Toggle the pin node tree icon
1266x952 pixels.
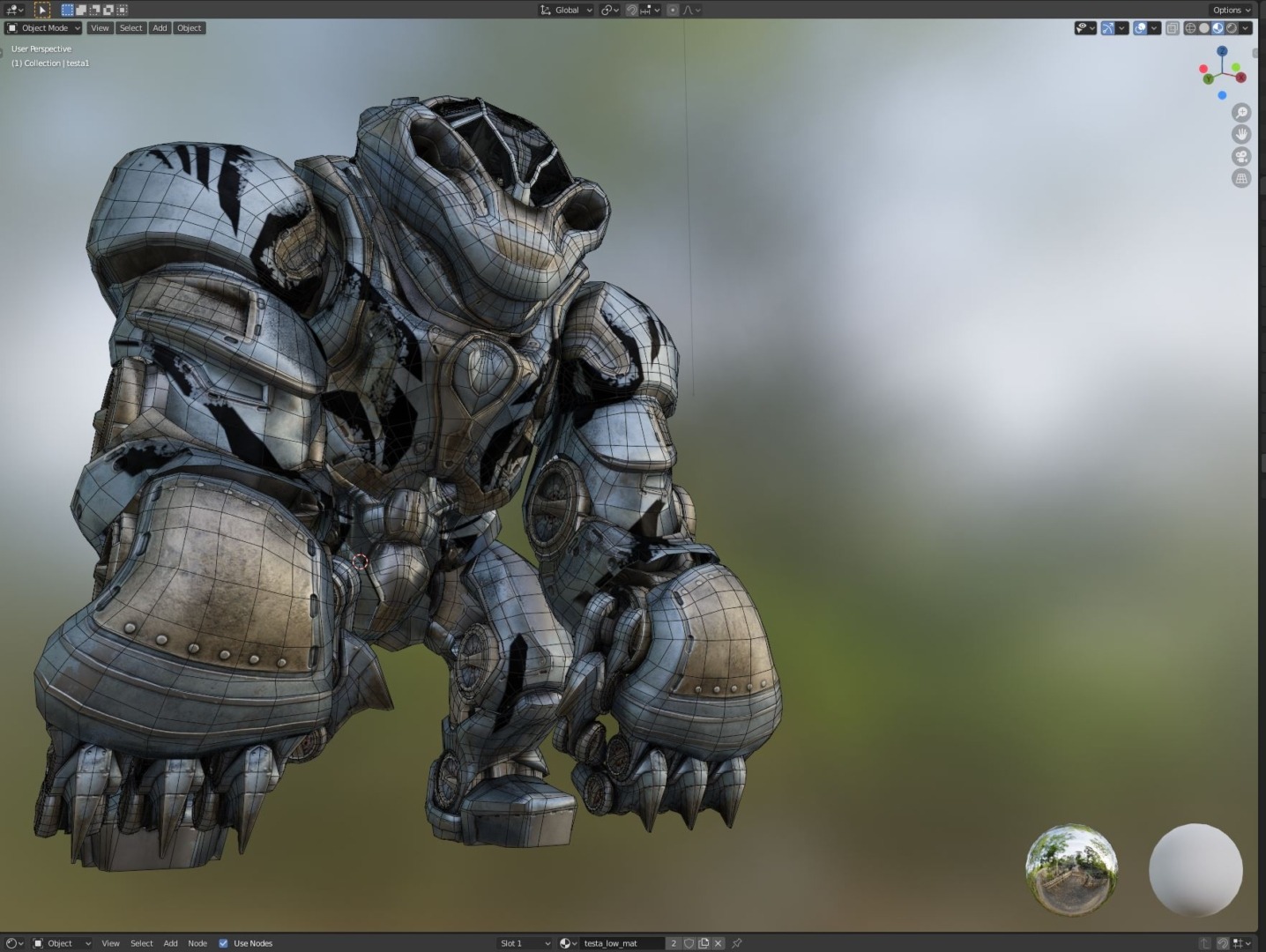click(737, 943)
